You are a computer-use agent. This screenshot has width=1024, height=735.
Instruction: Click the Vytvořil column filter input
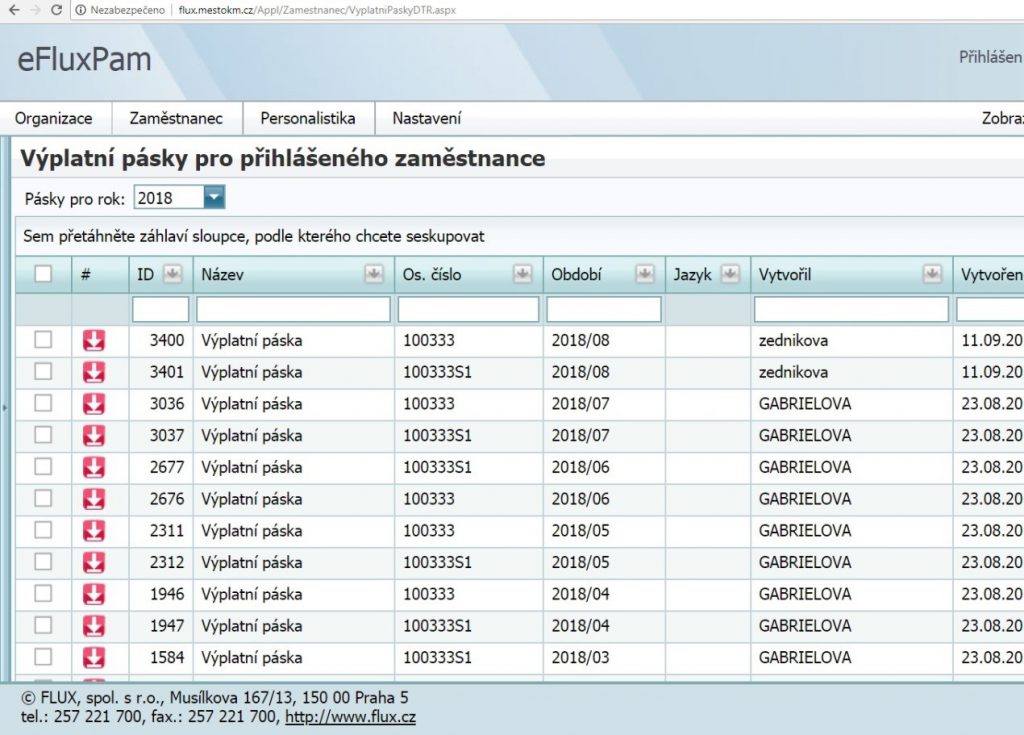(x=850, y=310)
